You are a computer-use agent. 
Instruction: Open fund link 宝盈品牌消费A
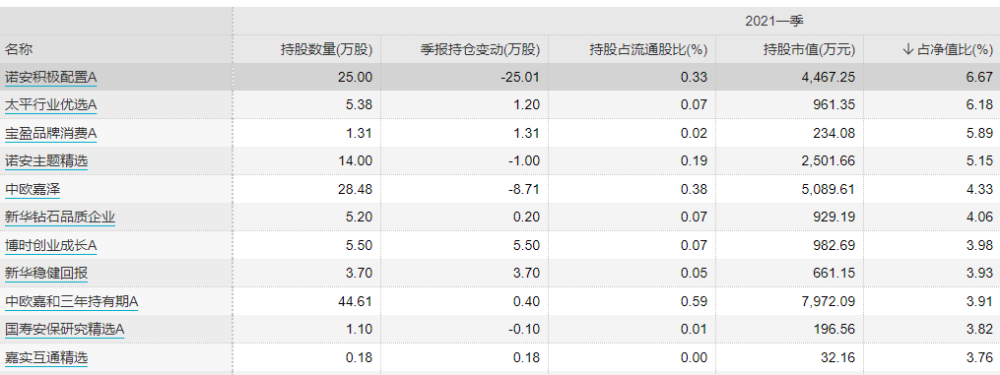50,133
